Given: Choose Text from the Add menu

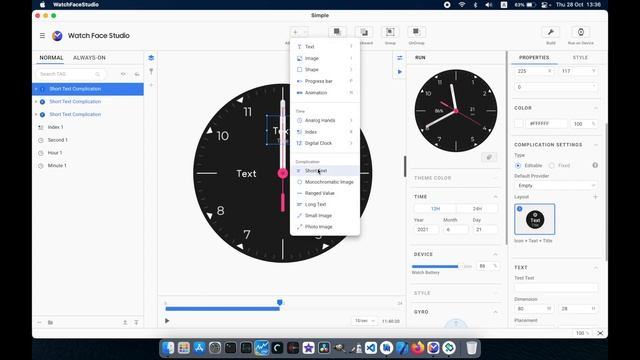Looking at the screenshot, I should pyautogui.click(x=325, y=47).
